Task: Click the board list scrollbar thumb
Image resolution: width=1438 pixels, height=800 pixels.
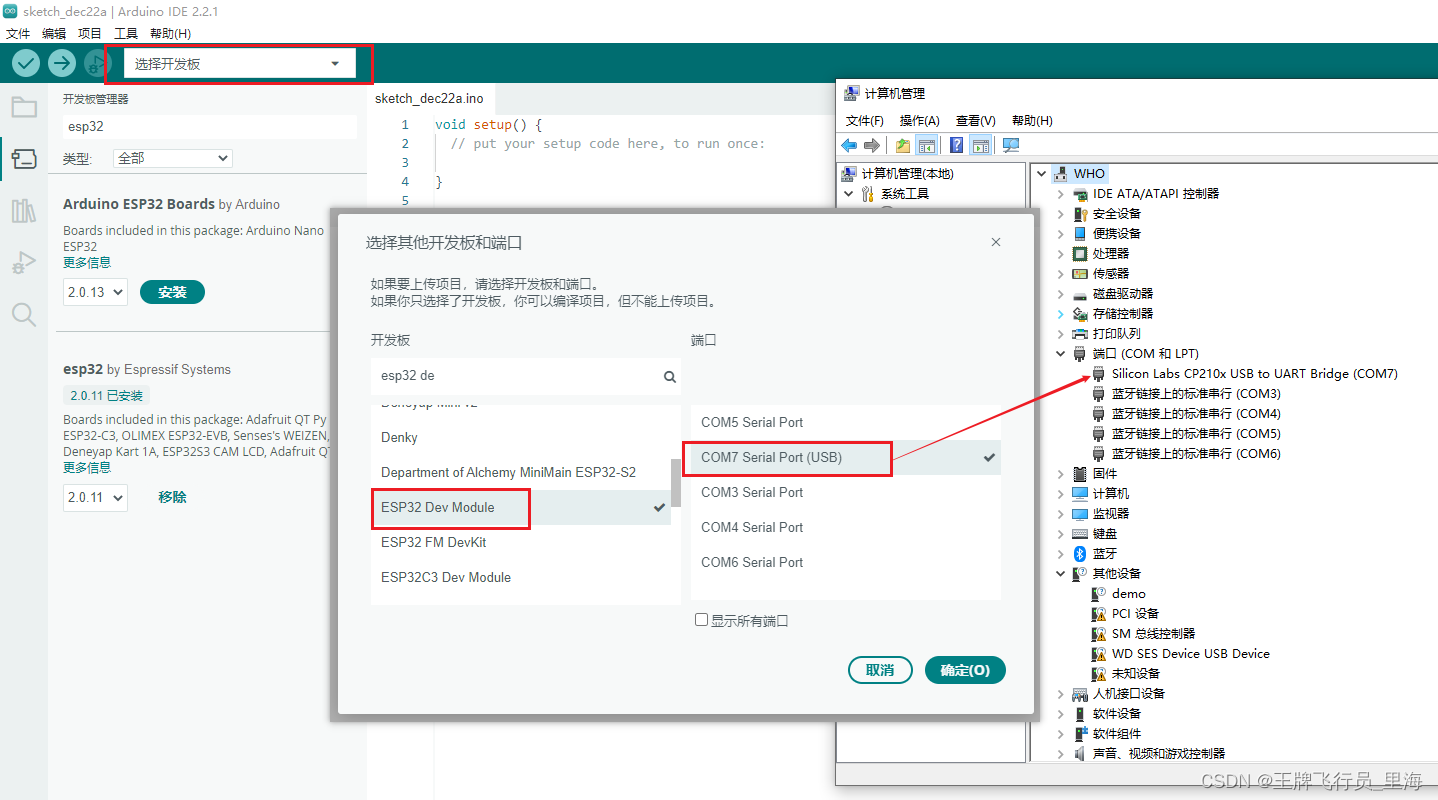Action: (676, 483)
